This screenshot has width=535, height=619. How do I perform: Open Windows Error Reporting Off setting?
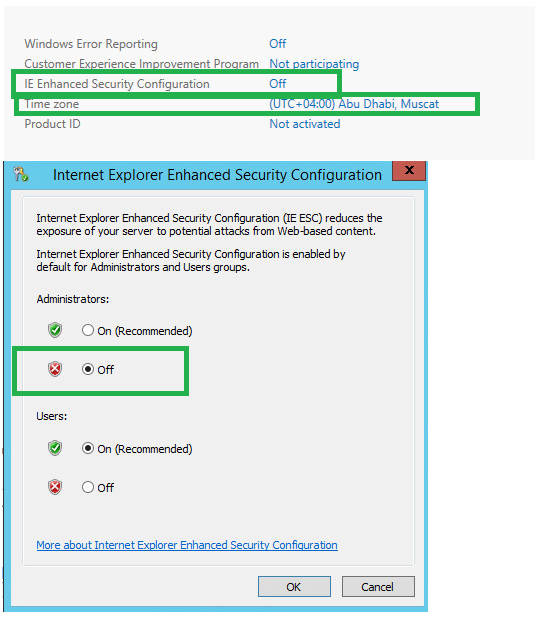[278, 43]
